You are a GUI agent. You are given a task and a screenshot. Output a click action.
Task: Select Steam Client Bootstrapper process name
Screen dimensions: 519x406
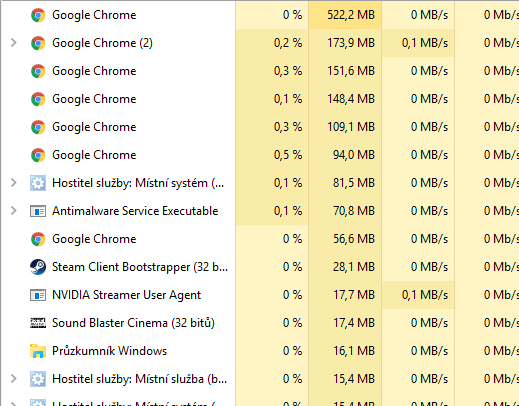click(140, 267)
